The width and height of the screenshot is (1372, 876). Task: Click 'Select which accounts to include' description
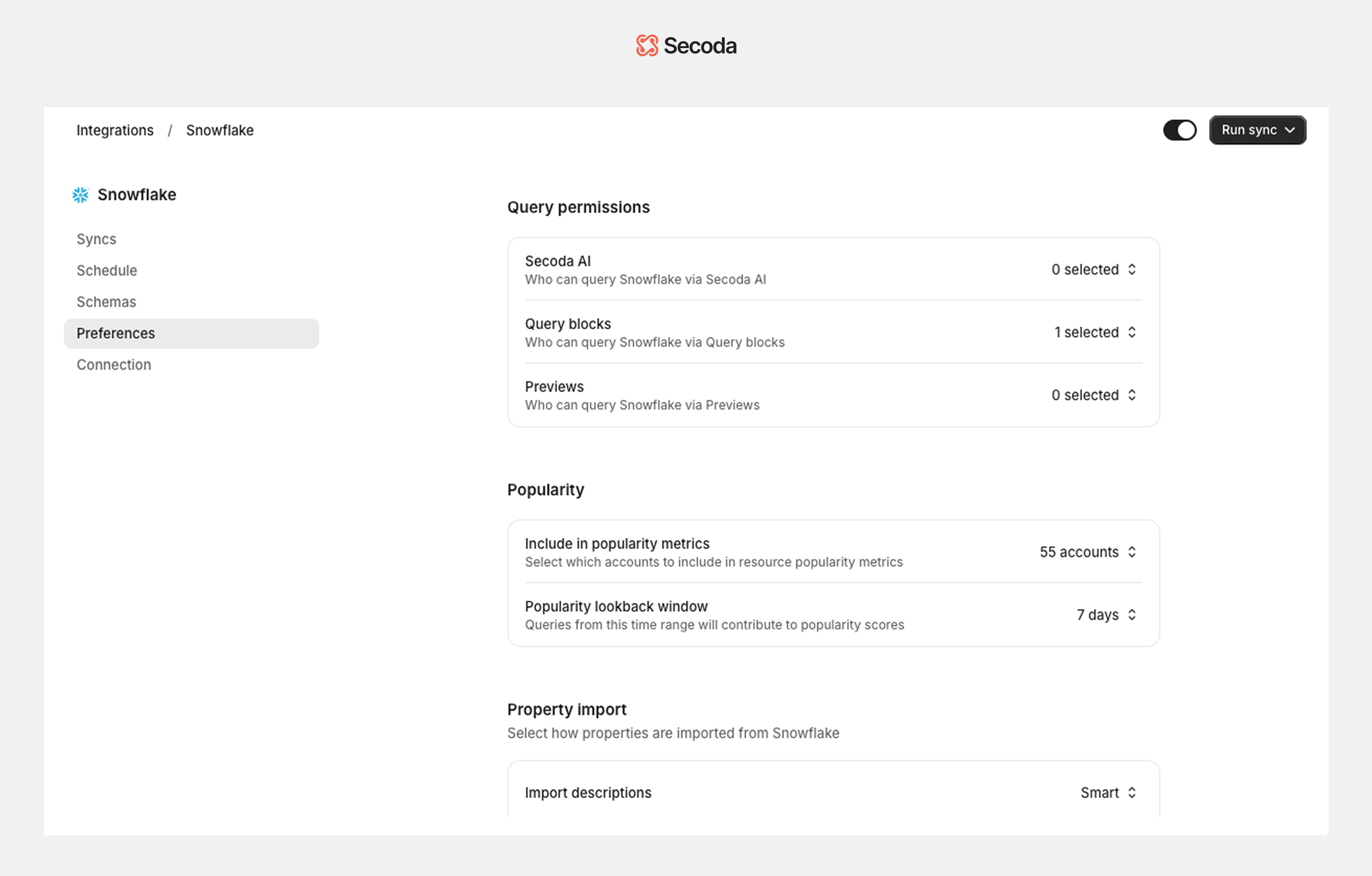(714, 562)
